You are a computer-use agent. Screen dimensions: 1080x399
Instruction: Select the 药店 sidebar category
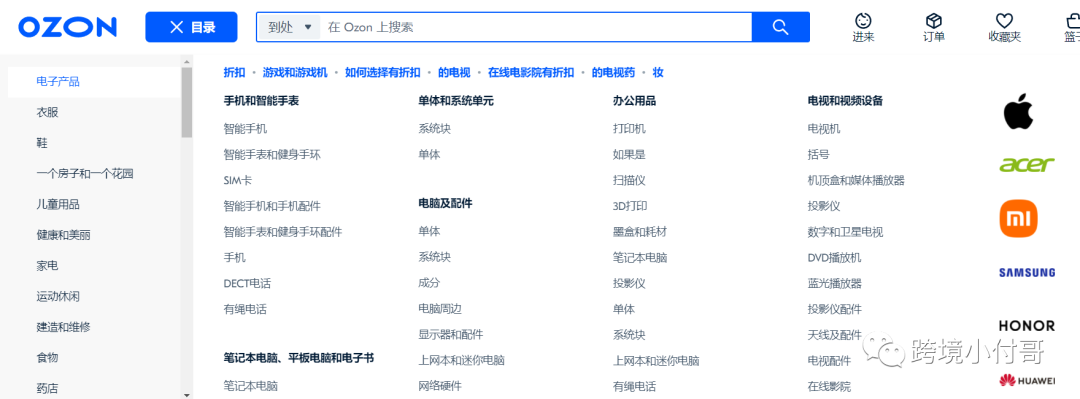47,389
